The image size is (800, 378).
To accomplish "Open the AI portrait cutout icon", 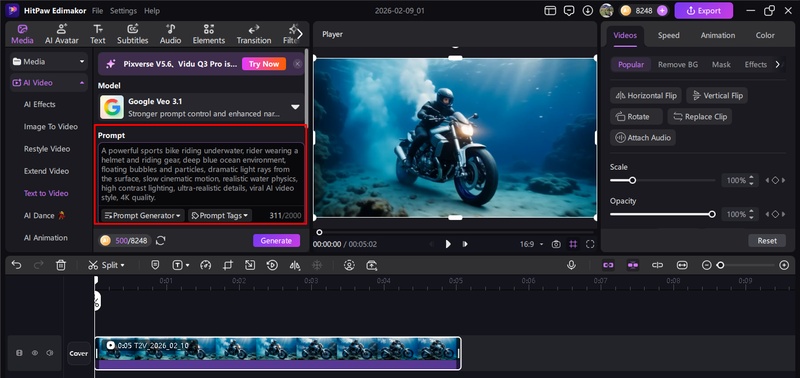I will pos(349,265).
